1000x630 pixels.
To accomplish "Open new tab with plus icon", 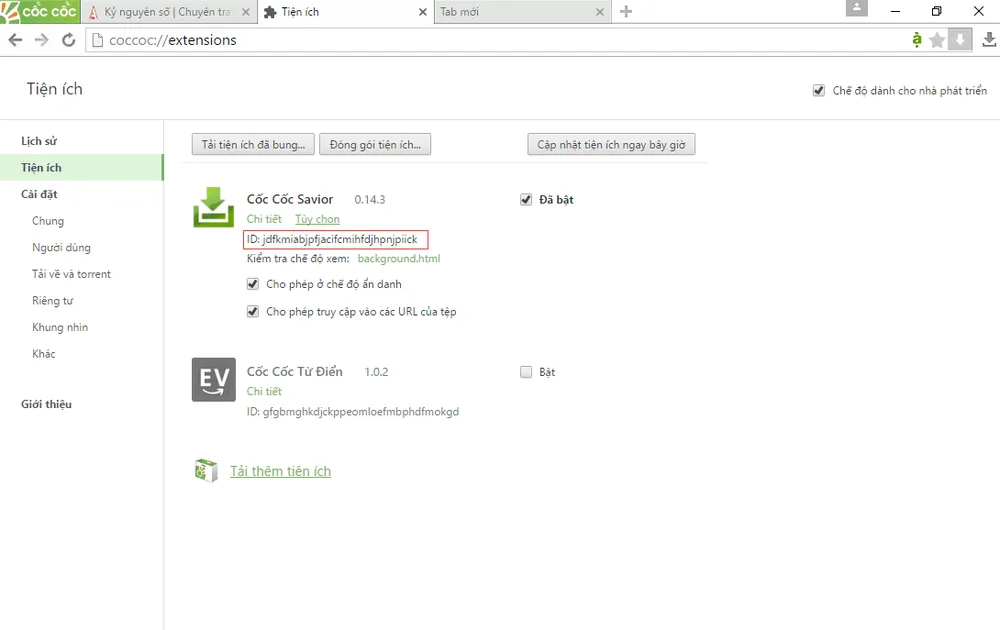I will (626, 11).
